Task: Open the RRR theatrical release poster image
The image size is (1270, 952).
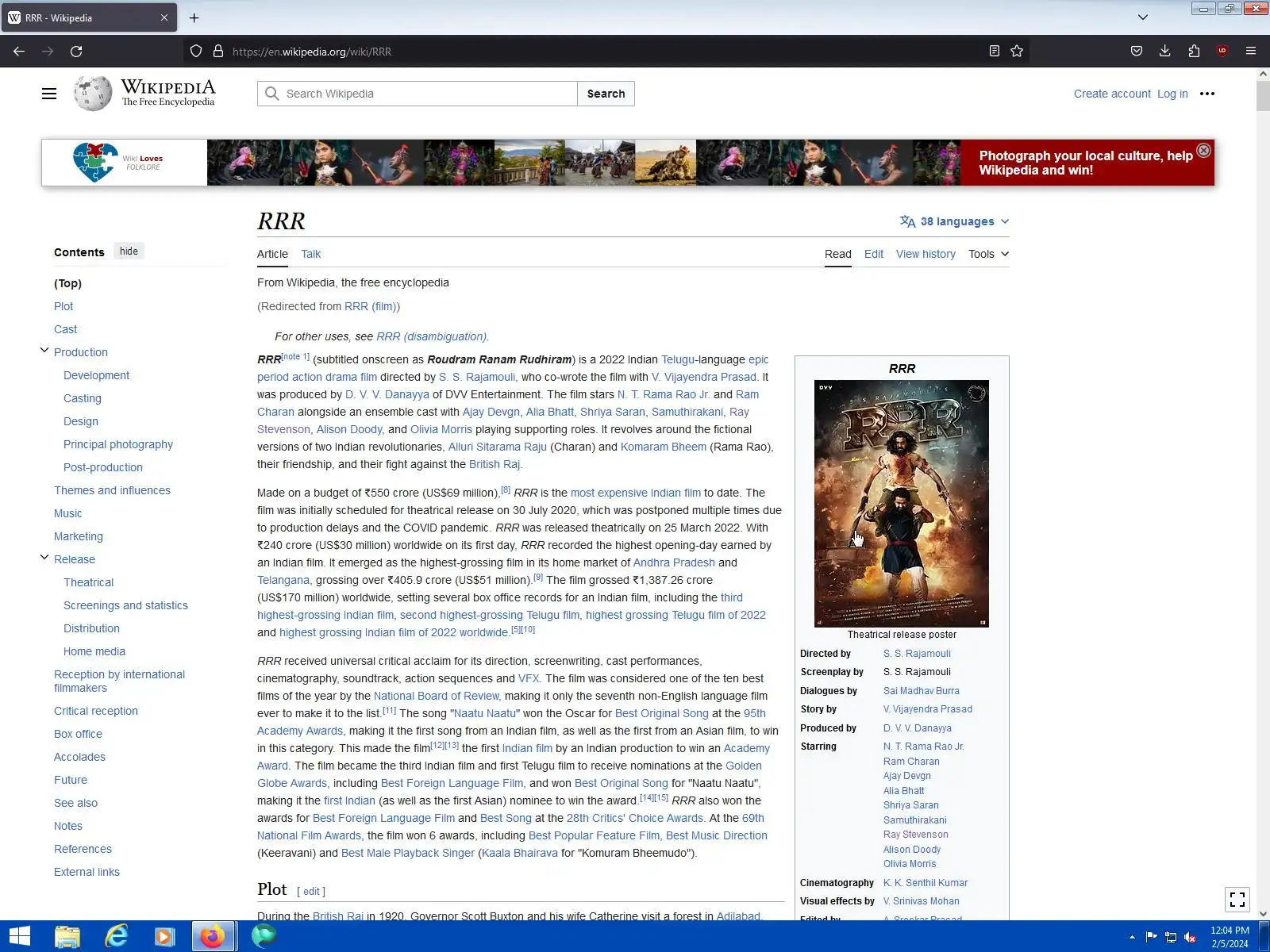Action: pos(902,504)
